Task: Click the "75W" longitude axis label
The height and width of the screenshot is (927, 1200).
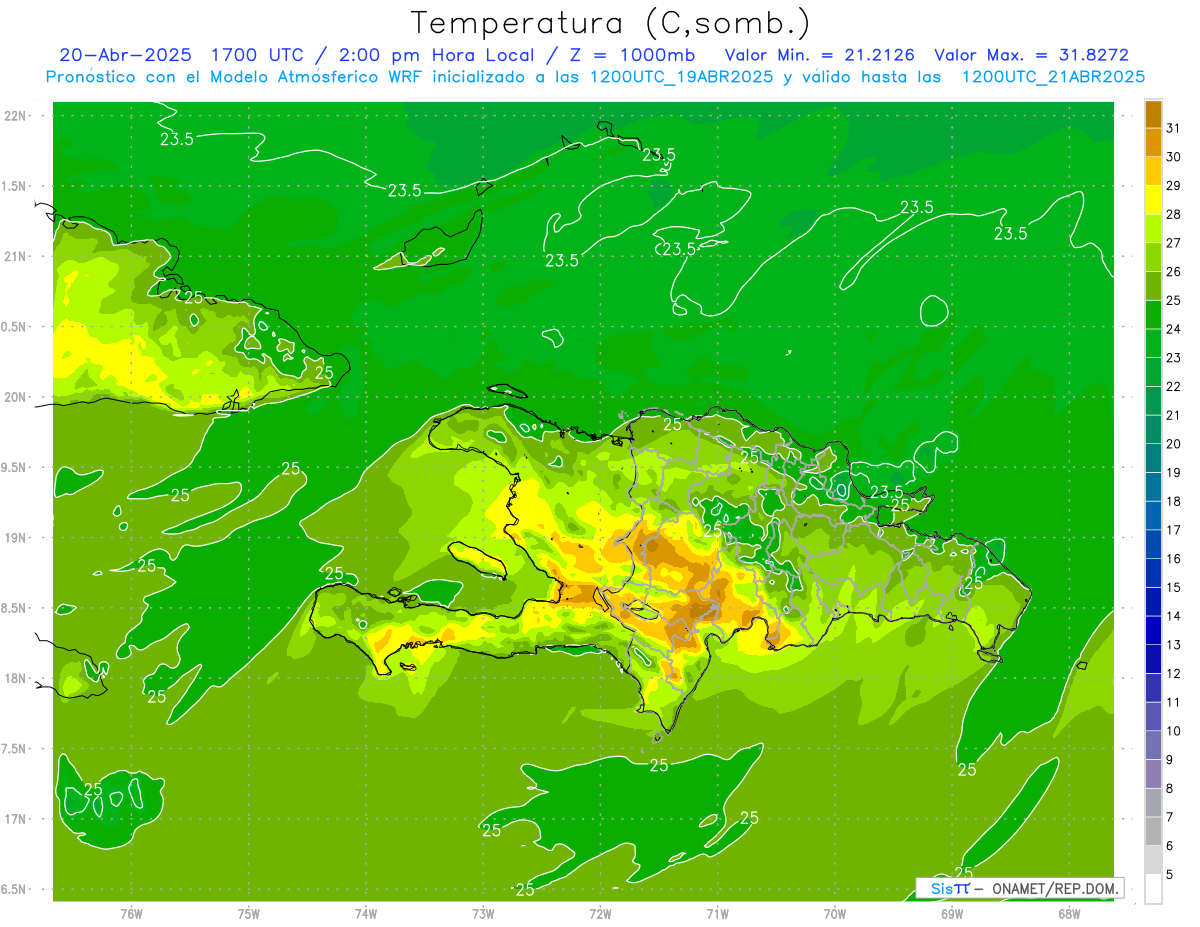Action: pyautogui.click(x=249, y=913)
